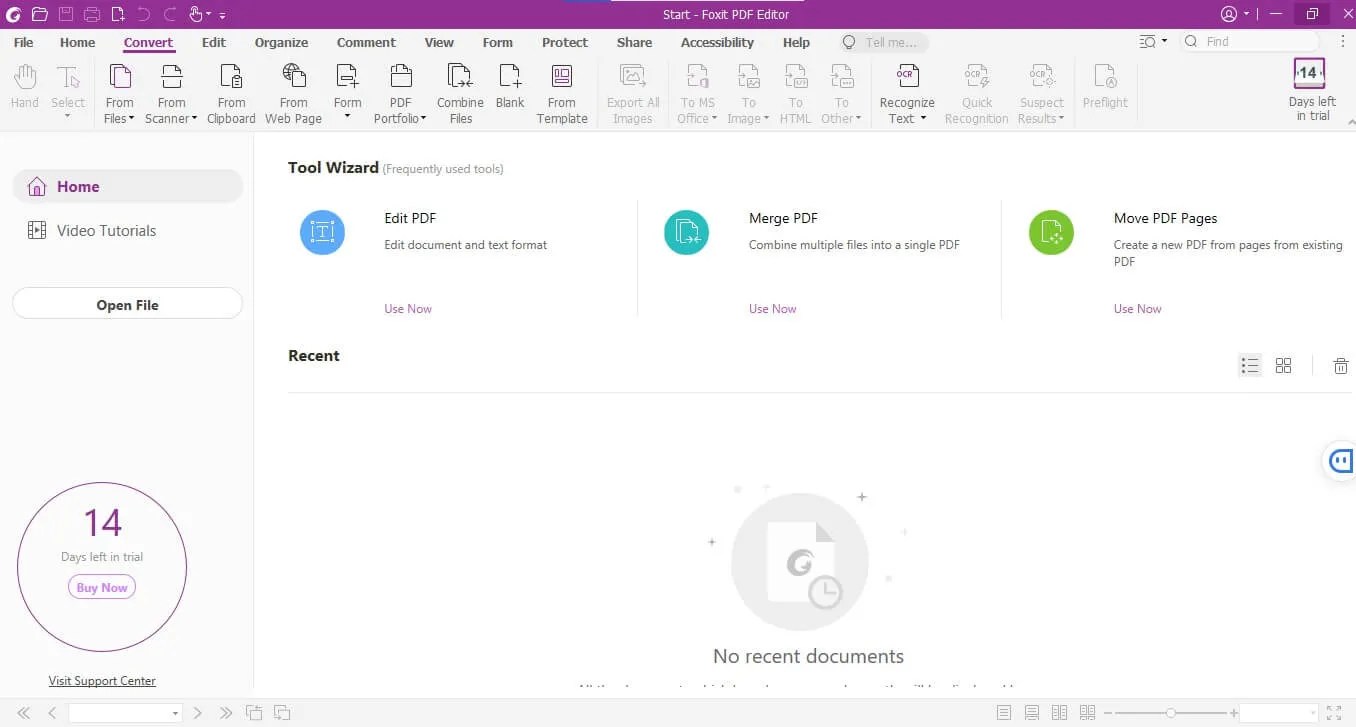Switch Recent view to grid layout
Viewport: 1356px width, 727px height.
click(1284, 365)
